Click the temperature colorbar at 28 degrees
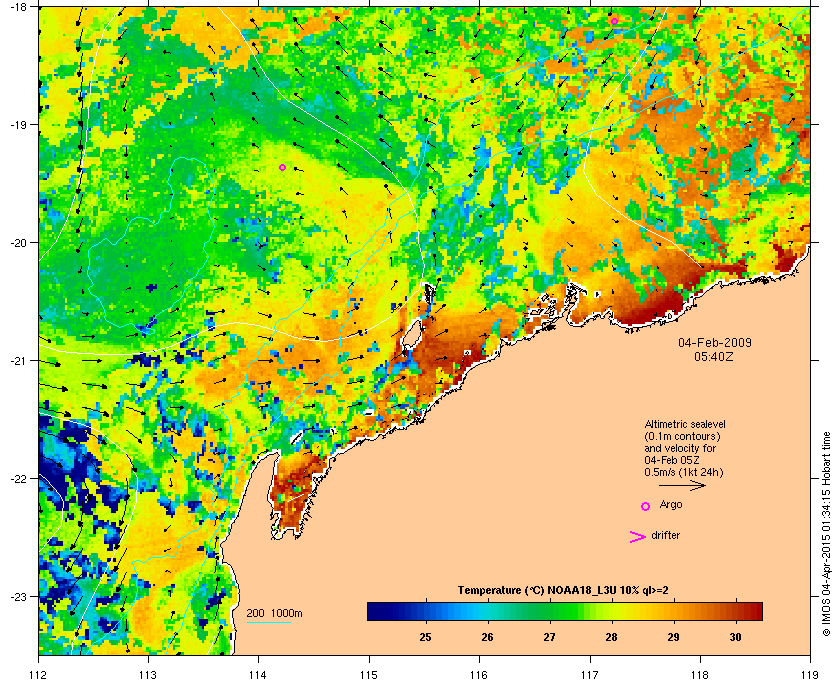This screenshot has width=840, height=680. (x=612, y=611)
